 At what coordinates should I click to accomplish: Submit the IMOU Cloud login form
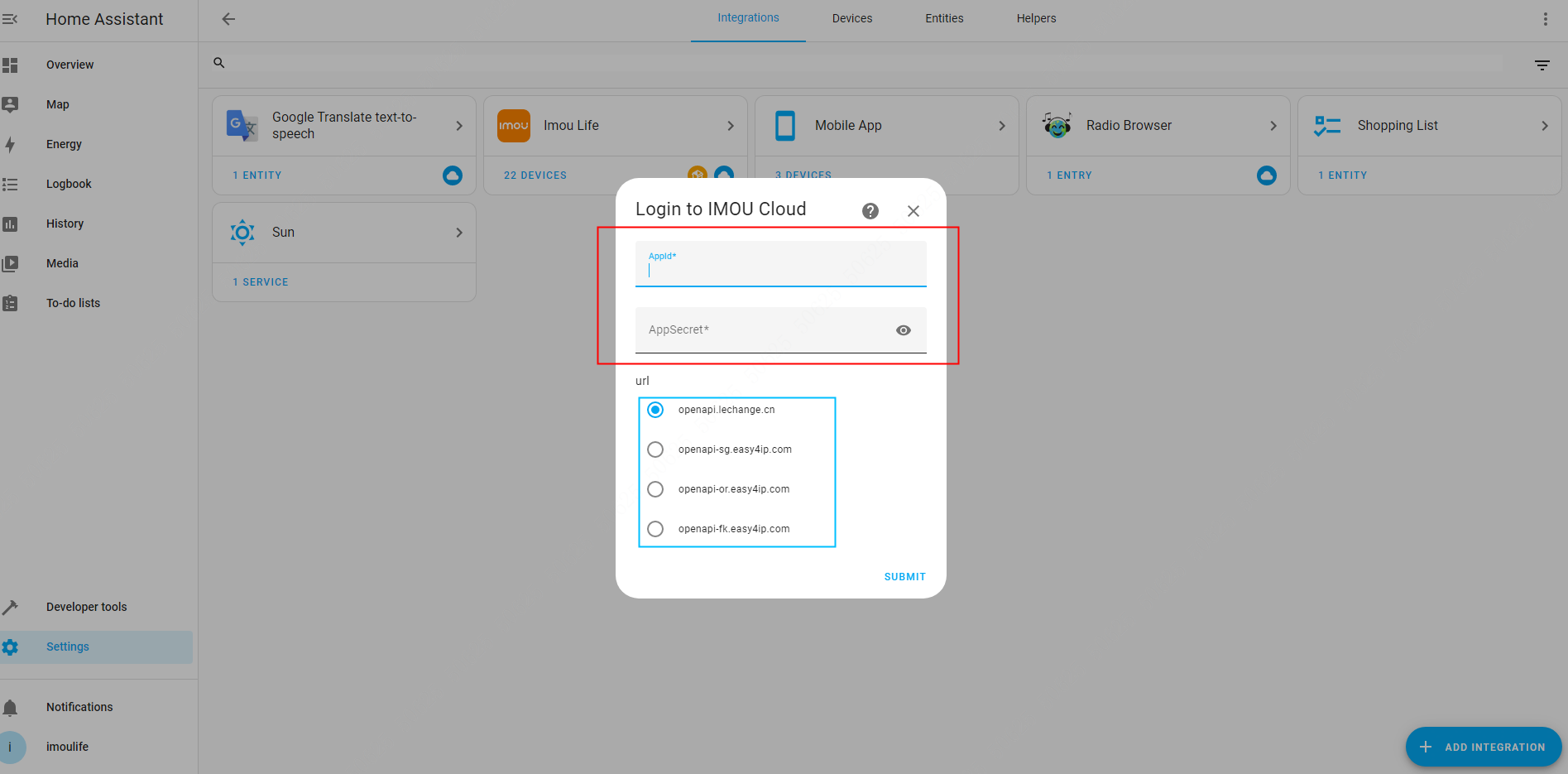[904, 577]
